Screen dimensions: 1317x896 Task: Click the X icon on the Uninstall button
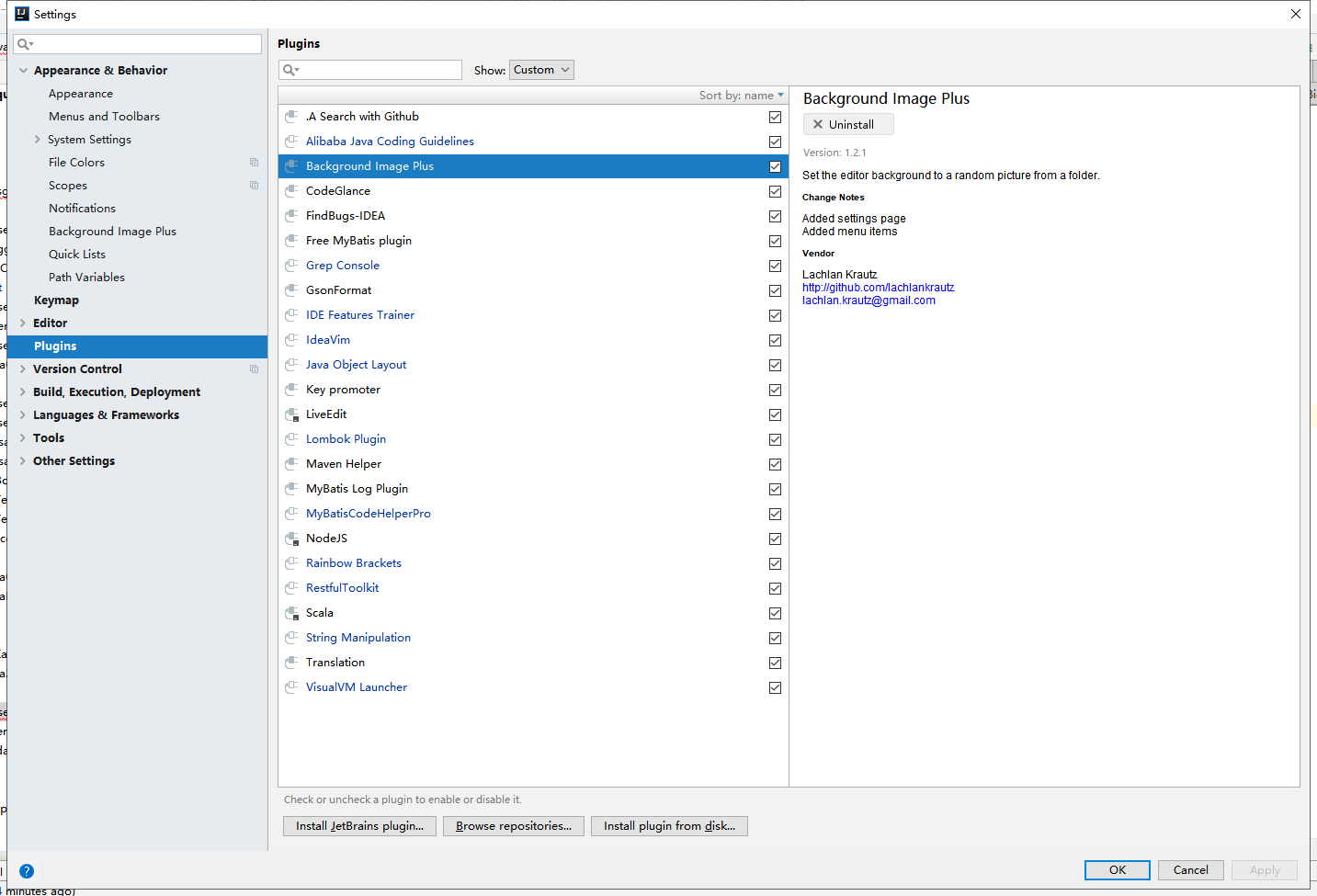pos(818,124)
